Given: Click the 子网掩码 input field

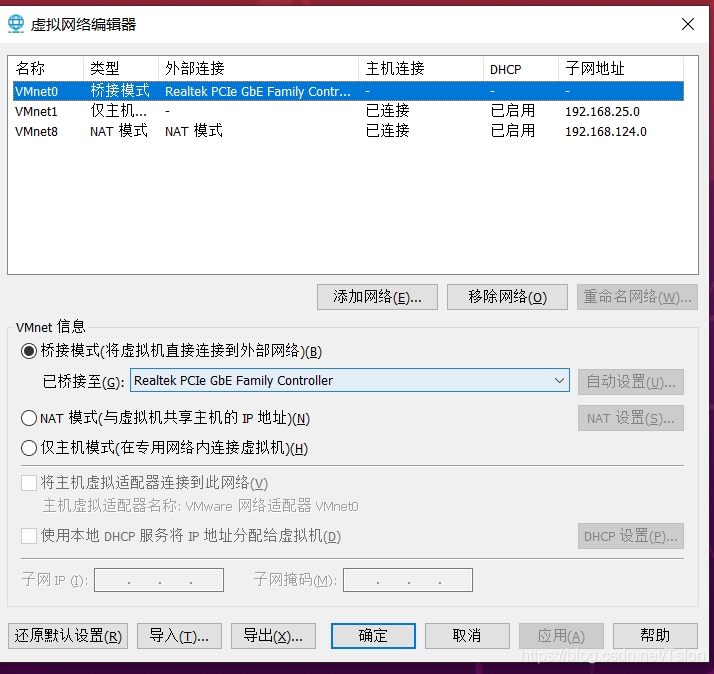Looking at the screenshot, I should pos(408,580).
